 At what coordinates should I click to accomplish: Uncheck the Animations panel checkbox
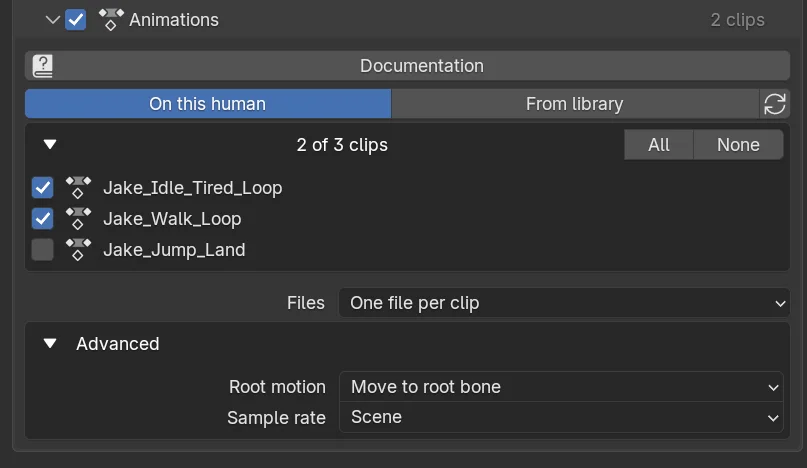(76, 20)
